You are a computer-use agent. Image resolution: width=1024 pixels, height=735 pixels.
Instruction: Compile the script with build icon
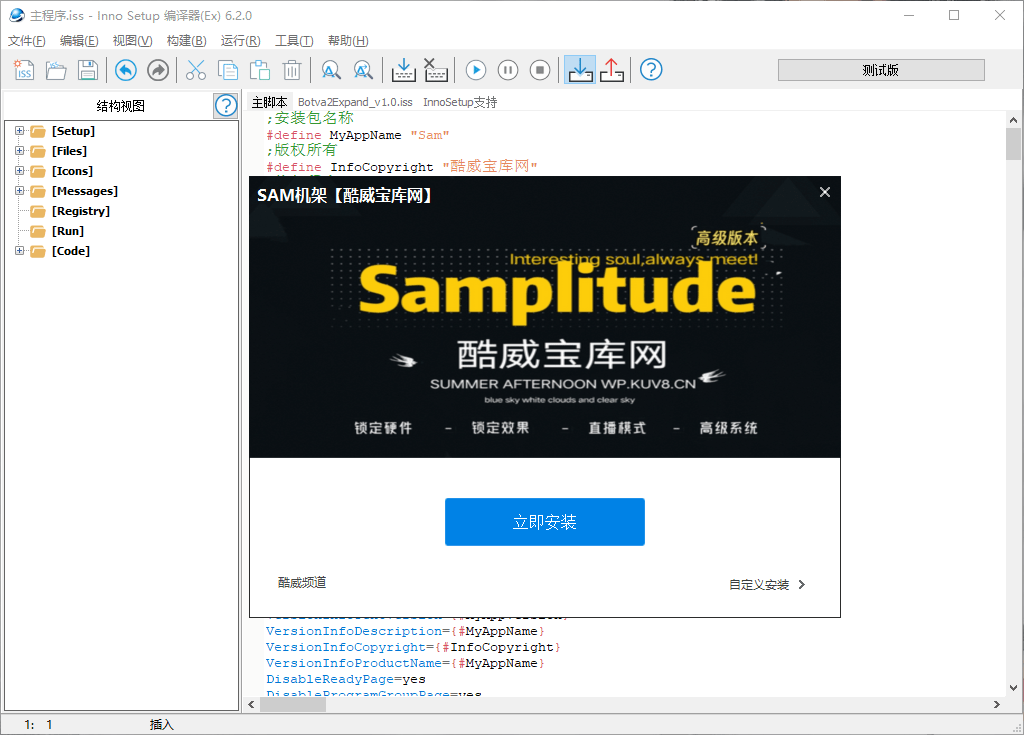point(404,70)
